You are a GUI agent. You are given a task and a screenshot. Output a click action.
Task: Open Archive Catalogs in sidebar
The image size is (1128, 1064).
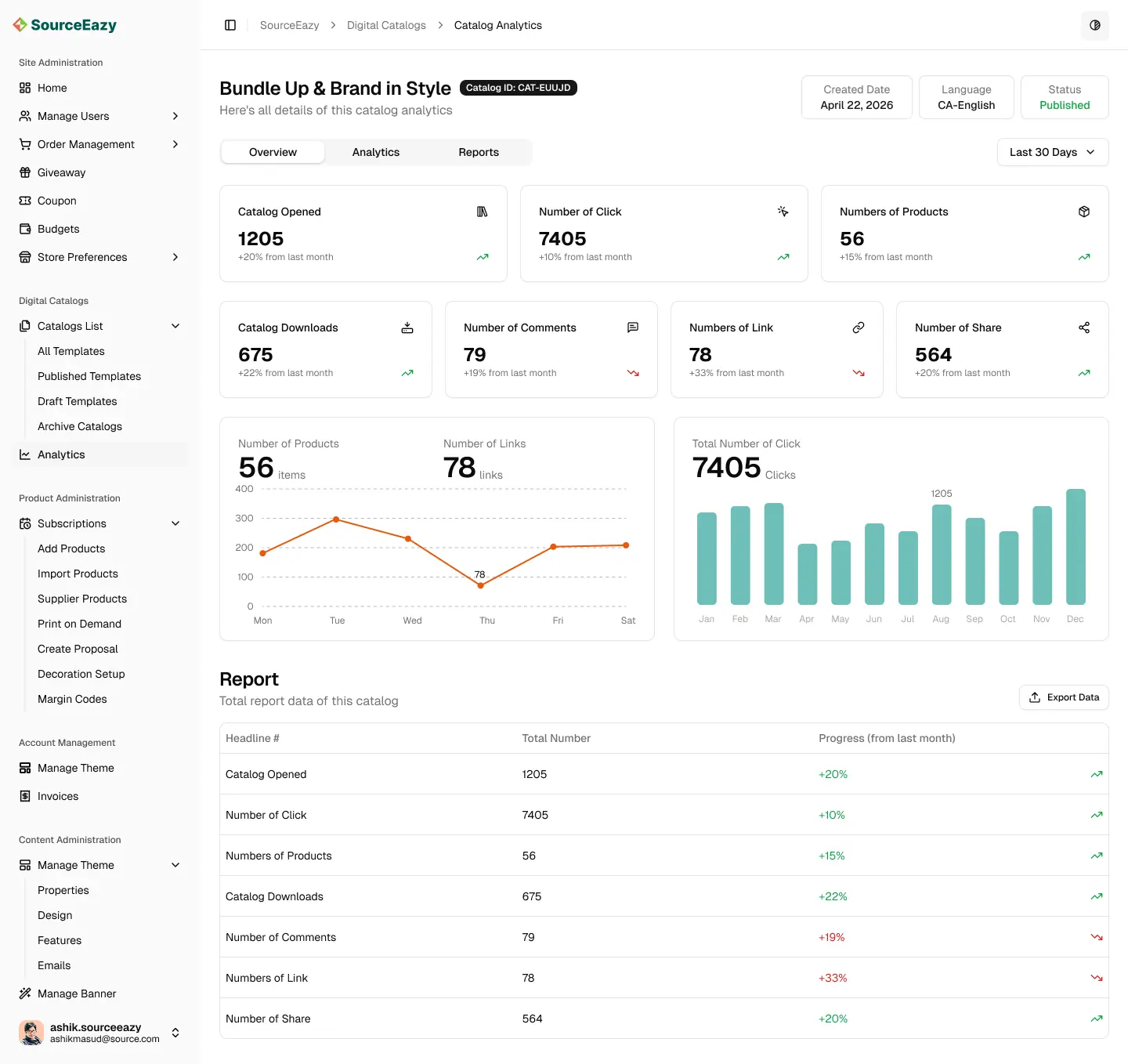80,426
